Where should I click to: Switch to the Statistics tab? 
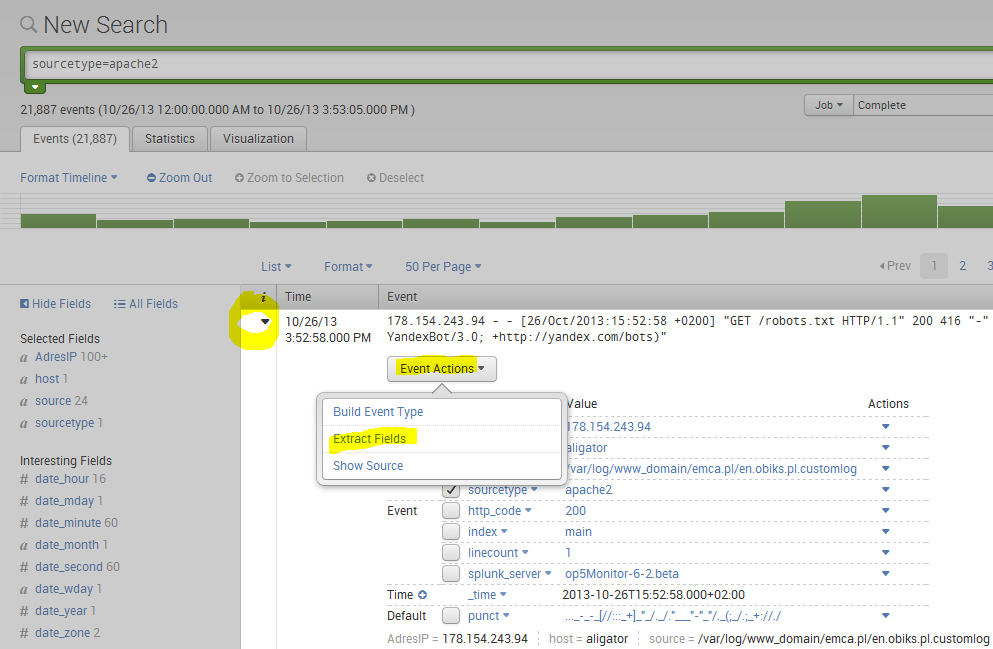tap(169, 139)
